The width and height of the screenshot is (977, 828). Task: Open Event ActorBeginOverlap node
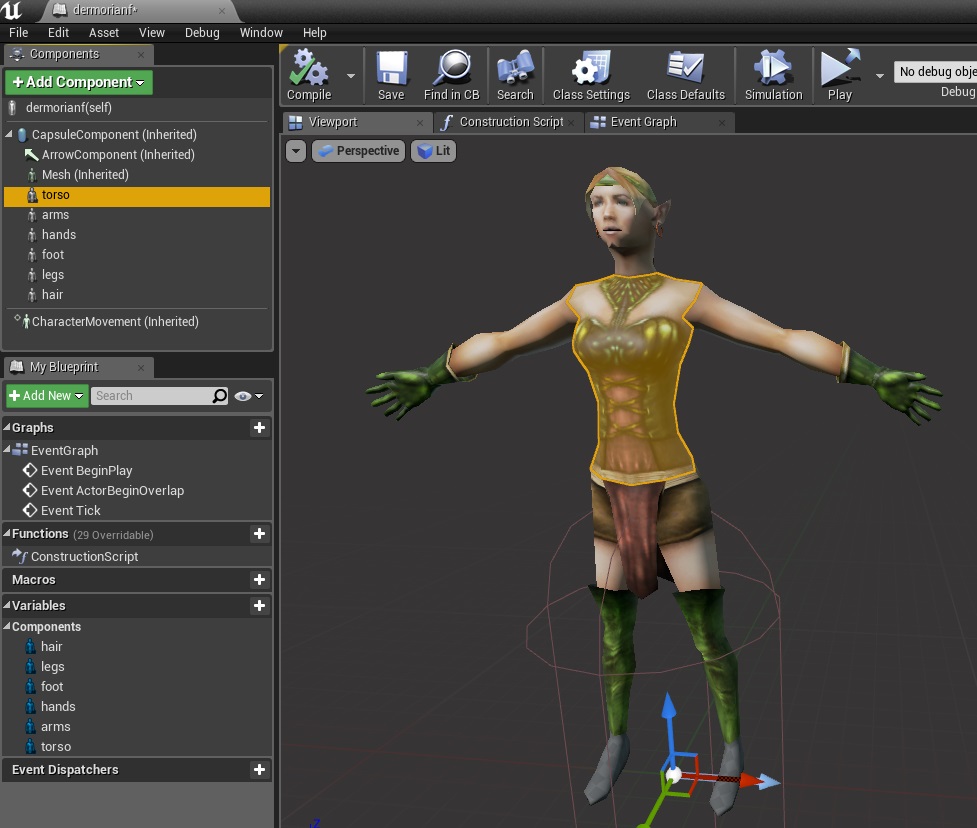[x=112, y=490]
